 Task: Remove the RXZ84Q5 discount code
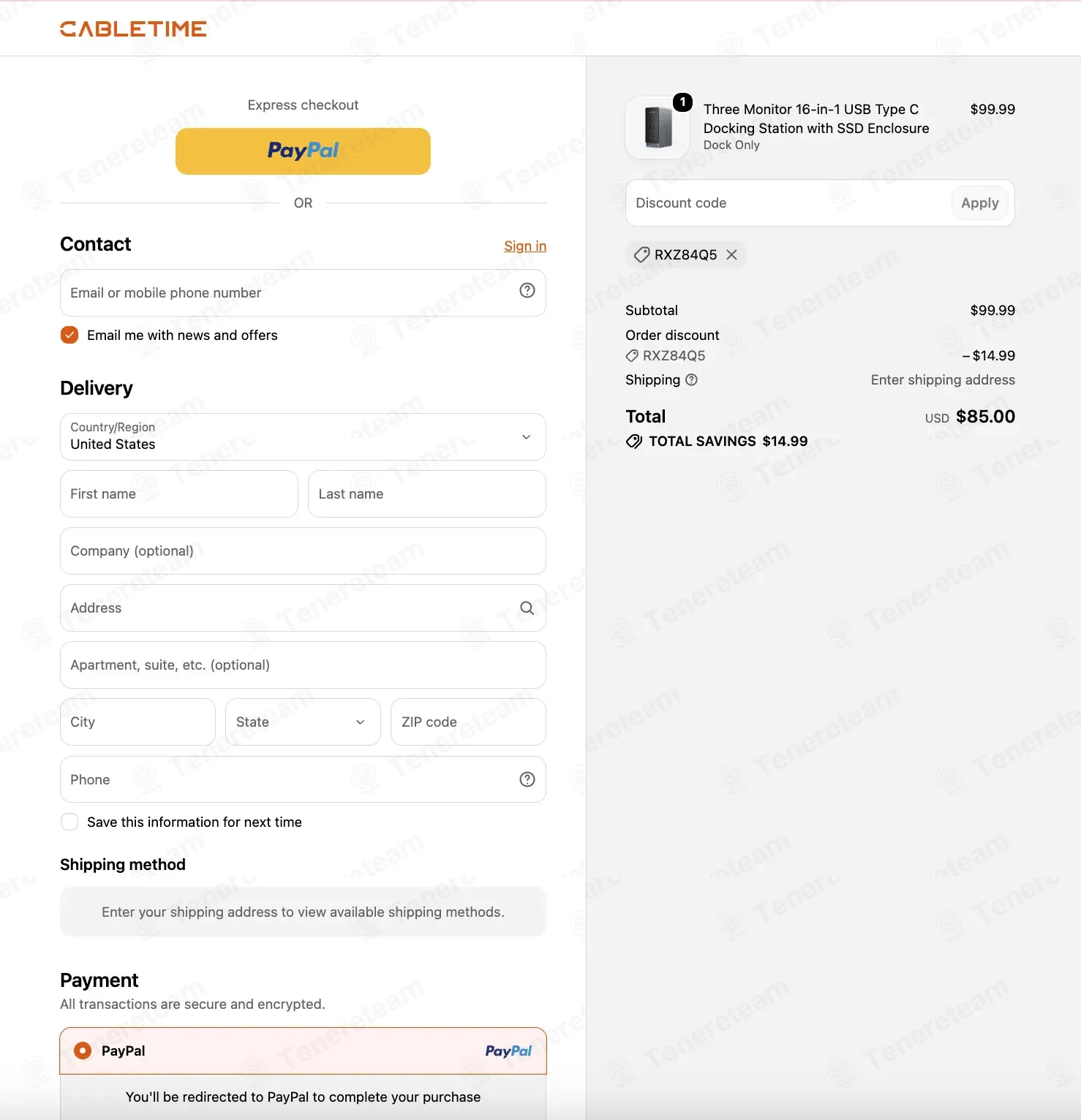point(731,254)
